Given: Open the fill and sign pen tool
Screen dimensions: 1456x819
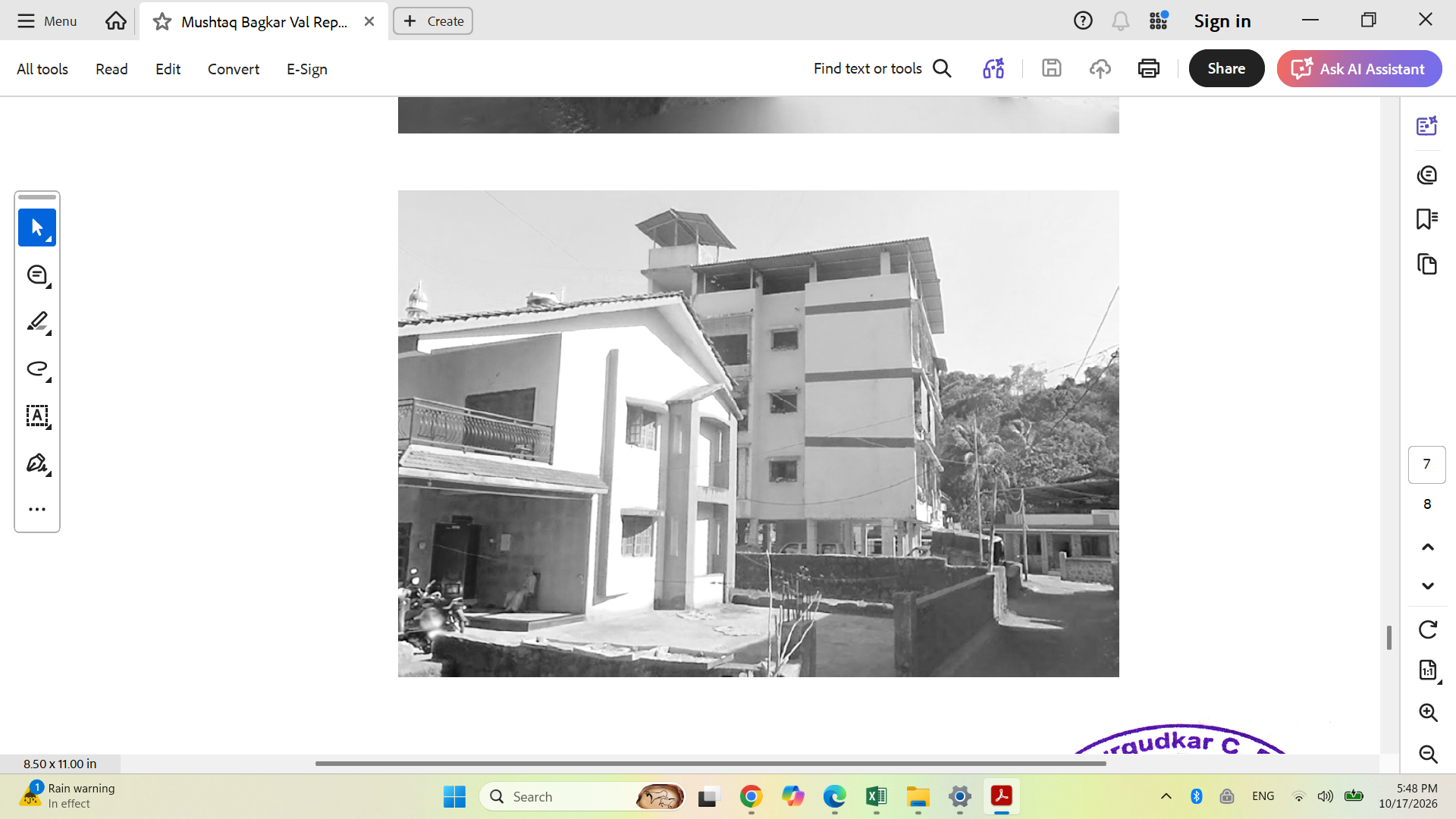Looking at the screenshot, I should click(x=37, y=463).
